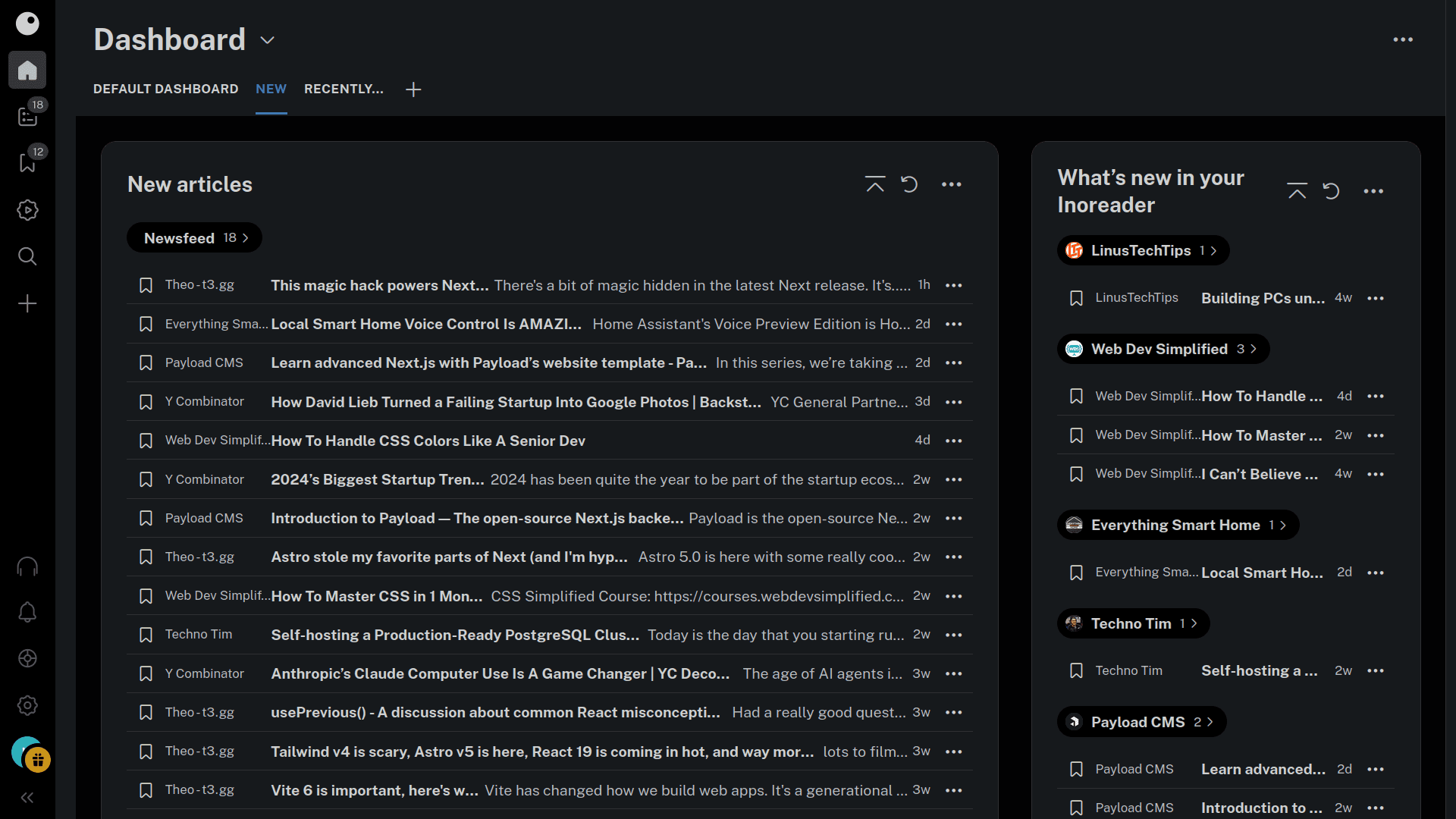Collapse New articles widget with the up-arrow icon
Viewport: 1456px width, 819px height.
(x=875, y=184)
